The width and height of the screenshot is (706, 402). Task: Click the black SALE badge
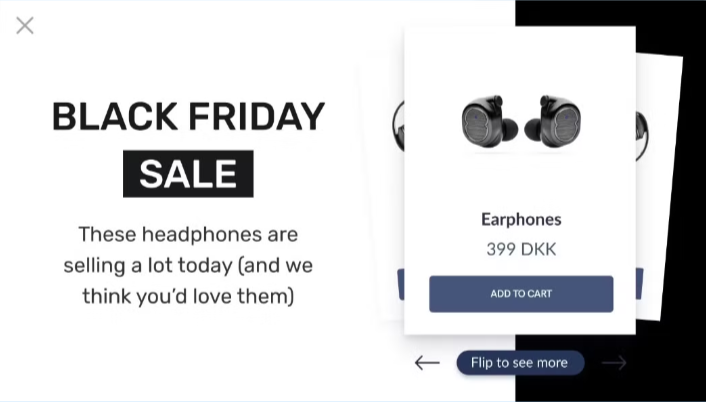click(188, 174)
